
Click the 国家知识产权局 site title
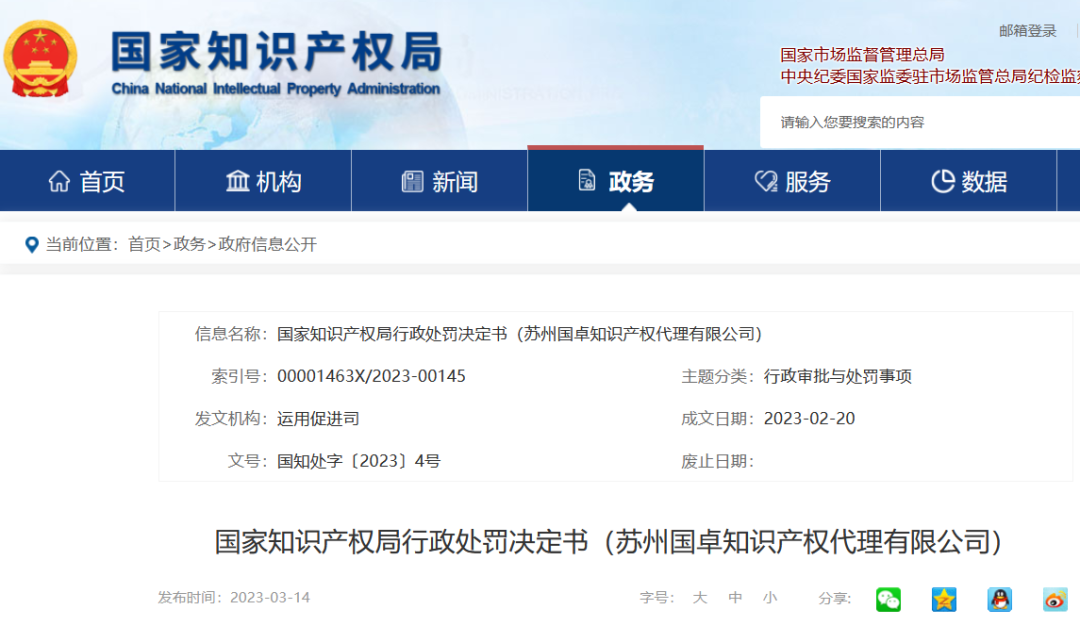276,52
